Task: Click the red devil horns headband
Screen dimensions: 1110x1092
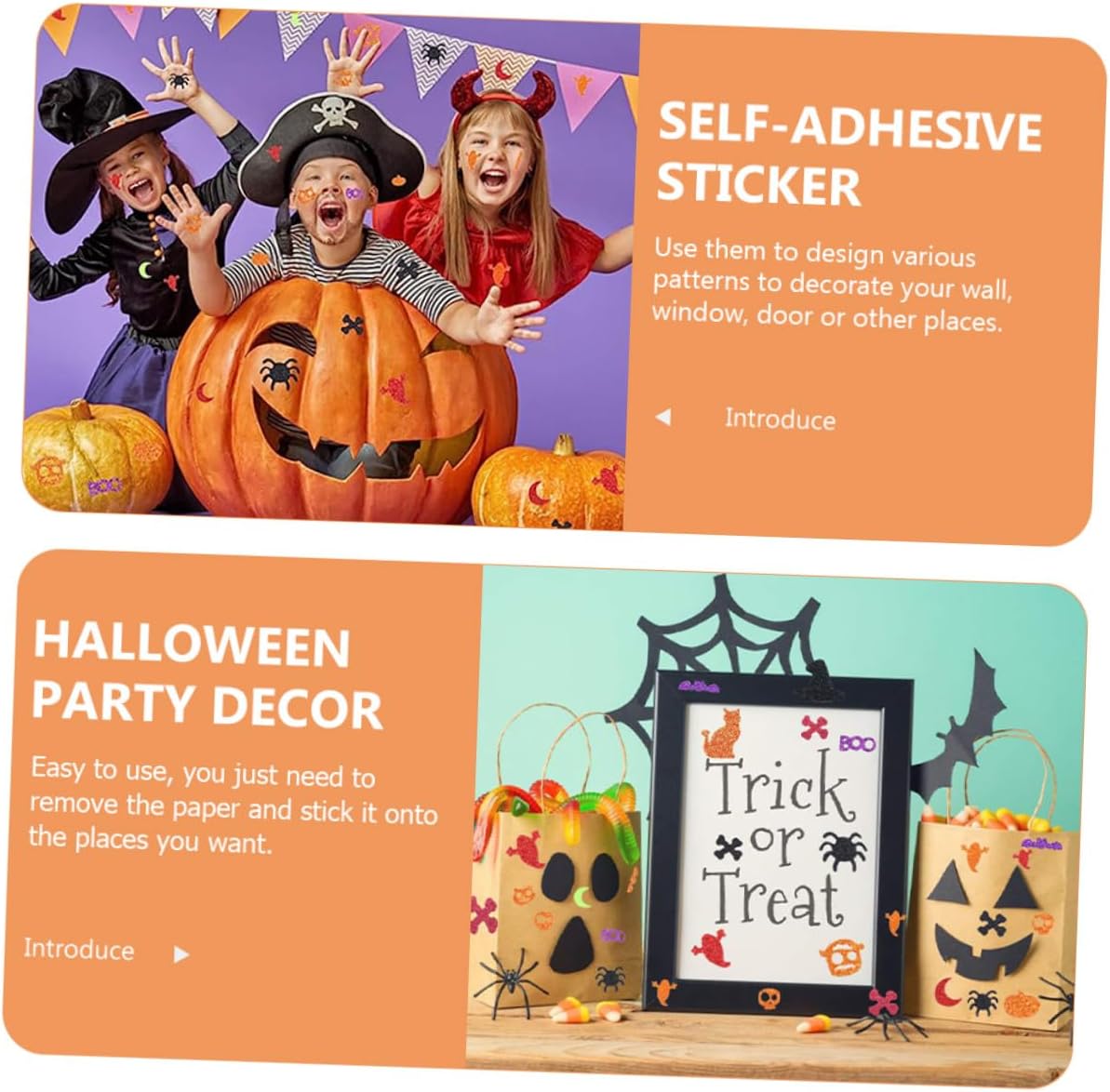Action: point(503,92)
